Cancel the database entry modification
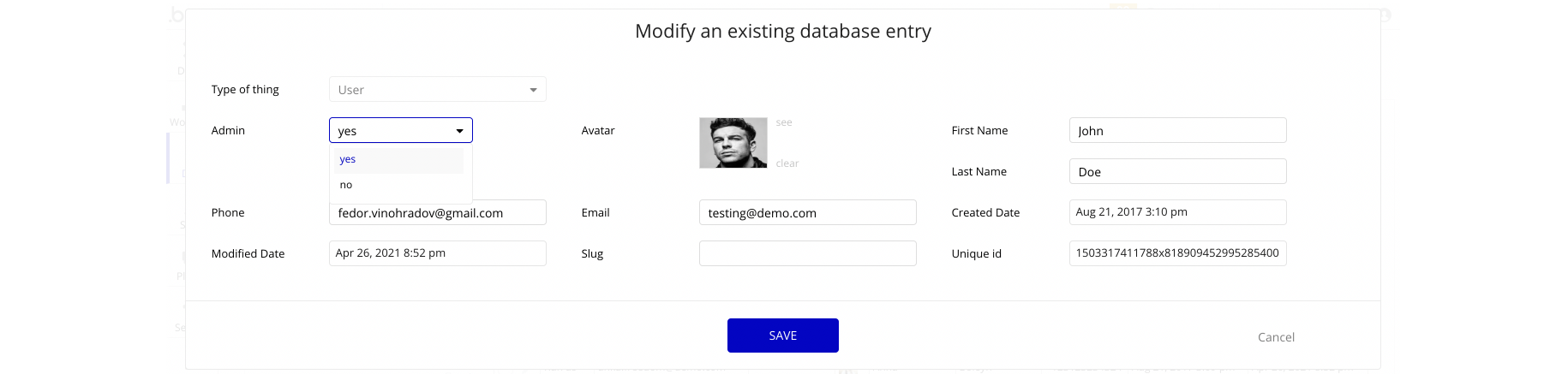The width and height of the screenshot is (1568, 380). [1275, 337]
